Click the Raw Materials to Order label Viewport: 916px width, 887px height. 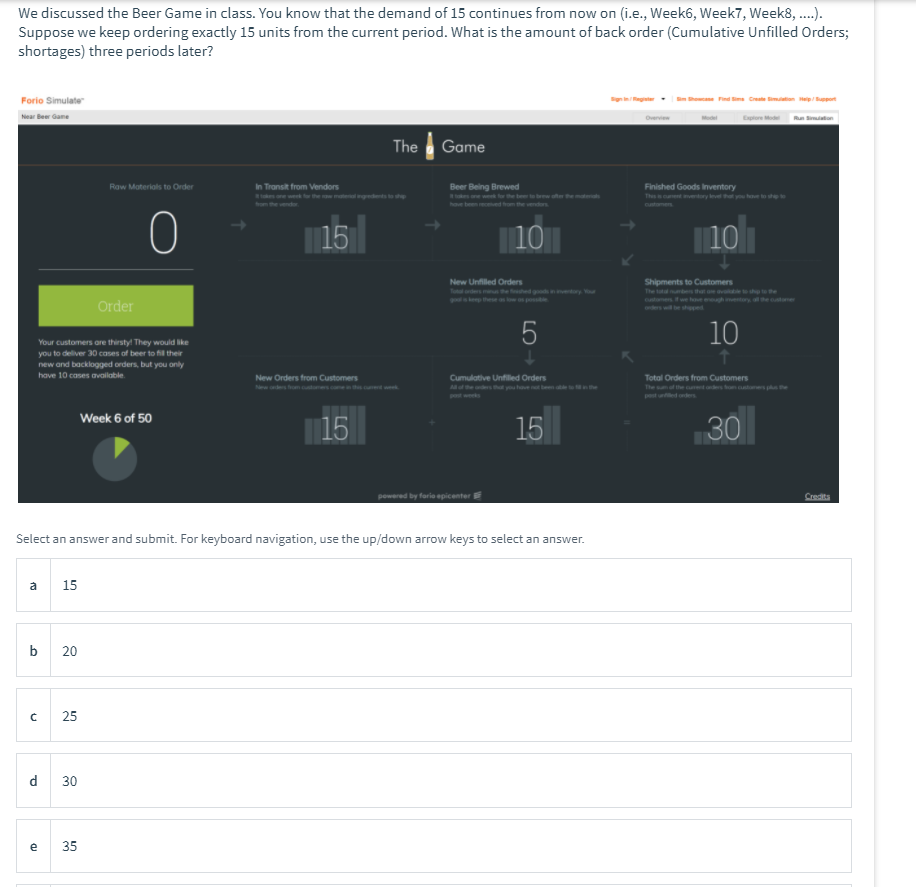[151, 186]
